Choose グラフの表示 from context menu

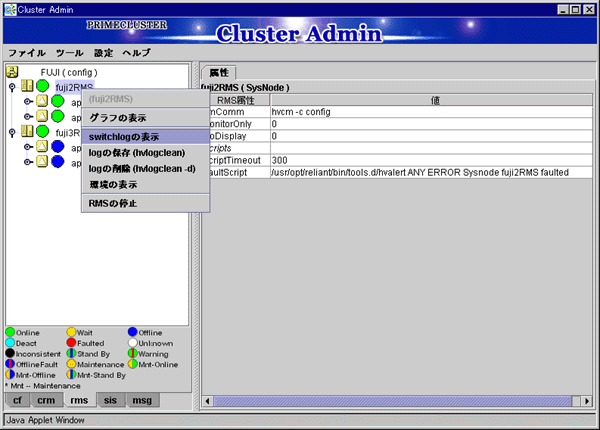click(x=145, y=118)
